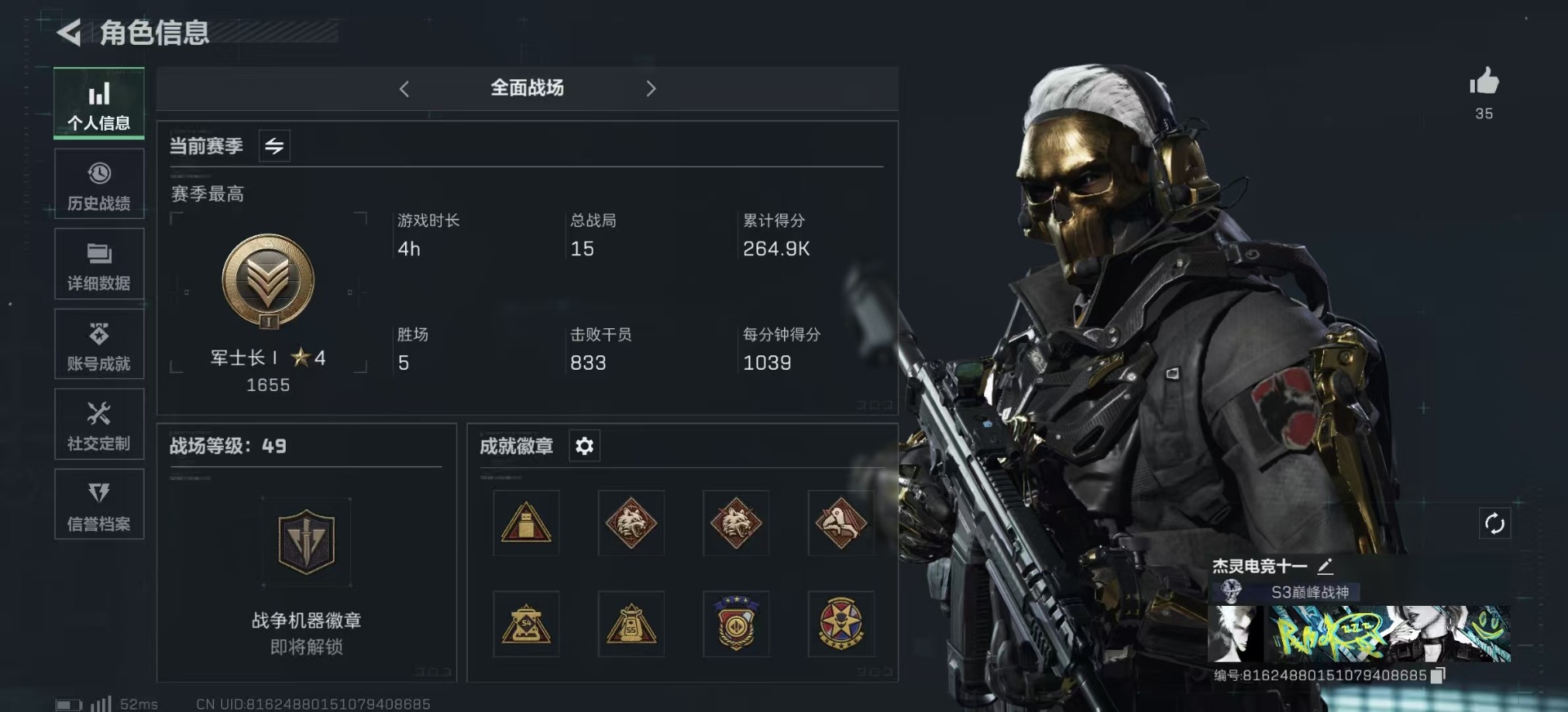This screenshot has width=1568, height=712.
Task: Switch to next game mode with right chevron
Action: coord(651,88)
